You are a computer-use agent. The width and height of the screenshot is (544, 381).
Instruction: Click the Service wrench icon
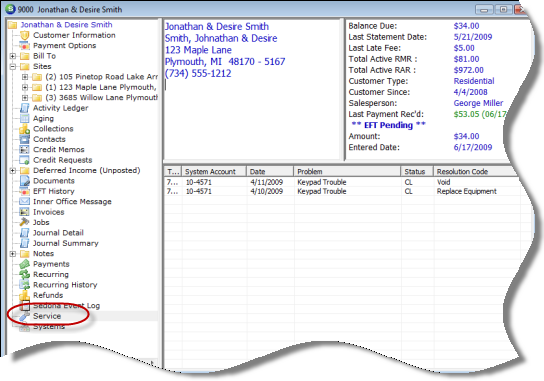(24, 316)
